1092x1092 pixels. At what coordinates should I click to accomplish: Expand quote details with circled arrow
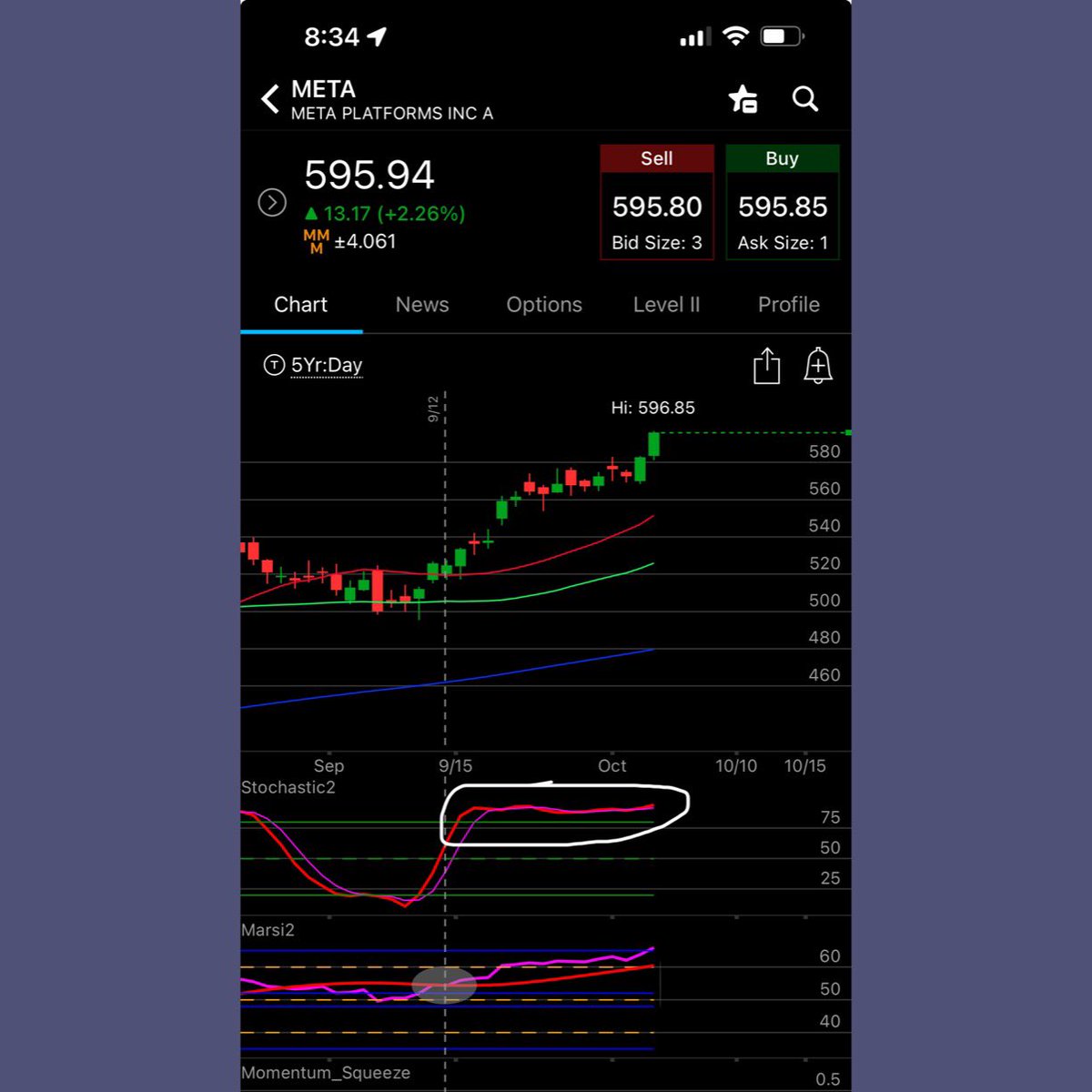point(272,202)
